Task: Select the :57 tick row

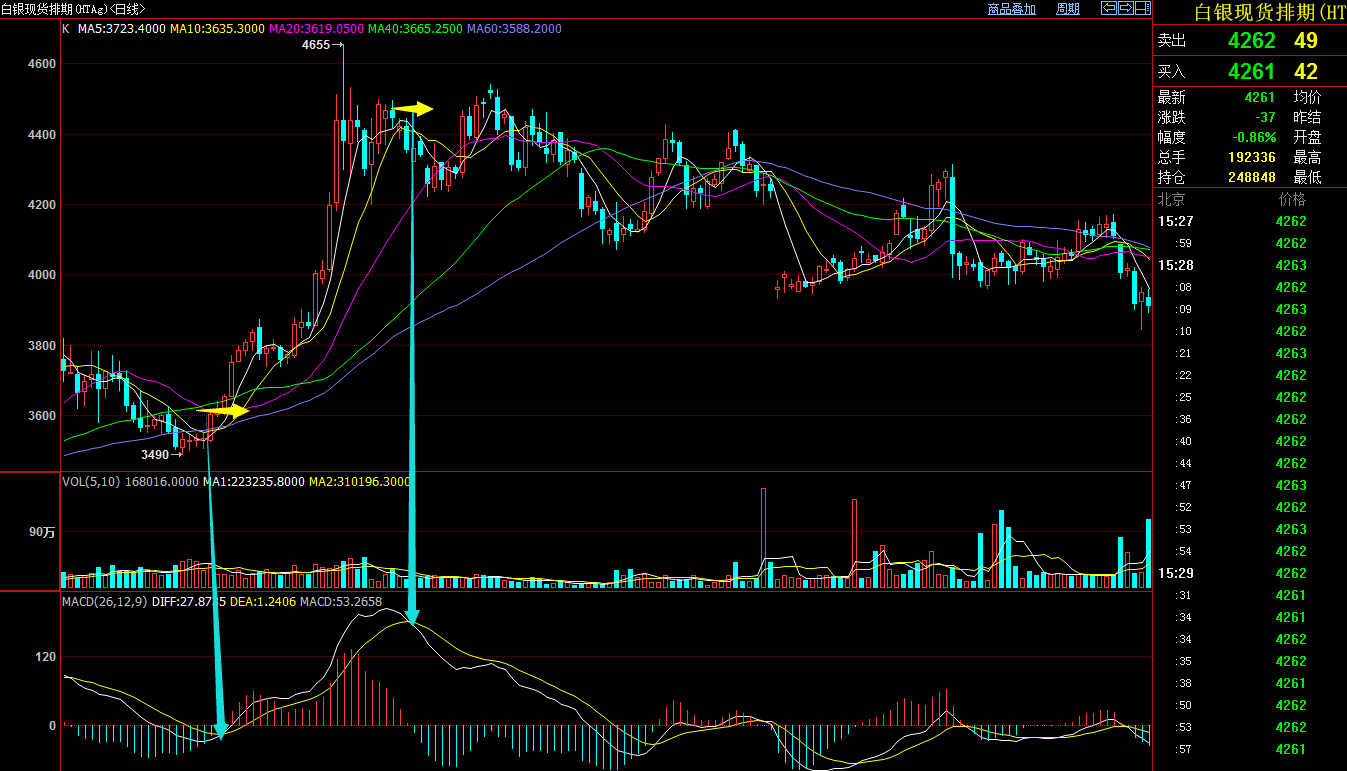Action: [x=1250, y=749]
